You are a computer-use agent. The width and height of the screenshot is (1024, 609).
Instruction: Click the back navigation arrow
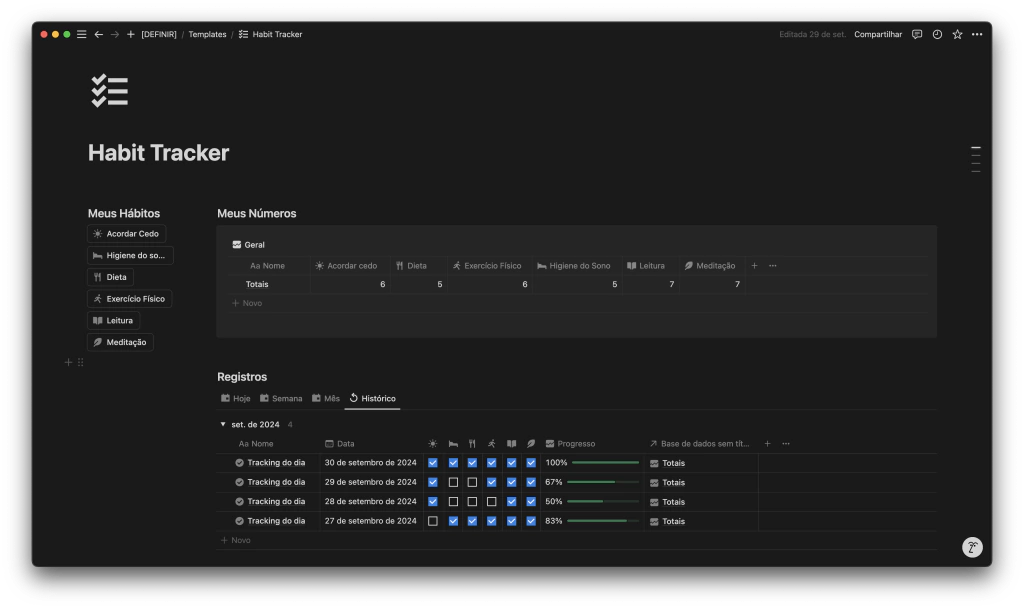[98, 34]
